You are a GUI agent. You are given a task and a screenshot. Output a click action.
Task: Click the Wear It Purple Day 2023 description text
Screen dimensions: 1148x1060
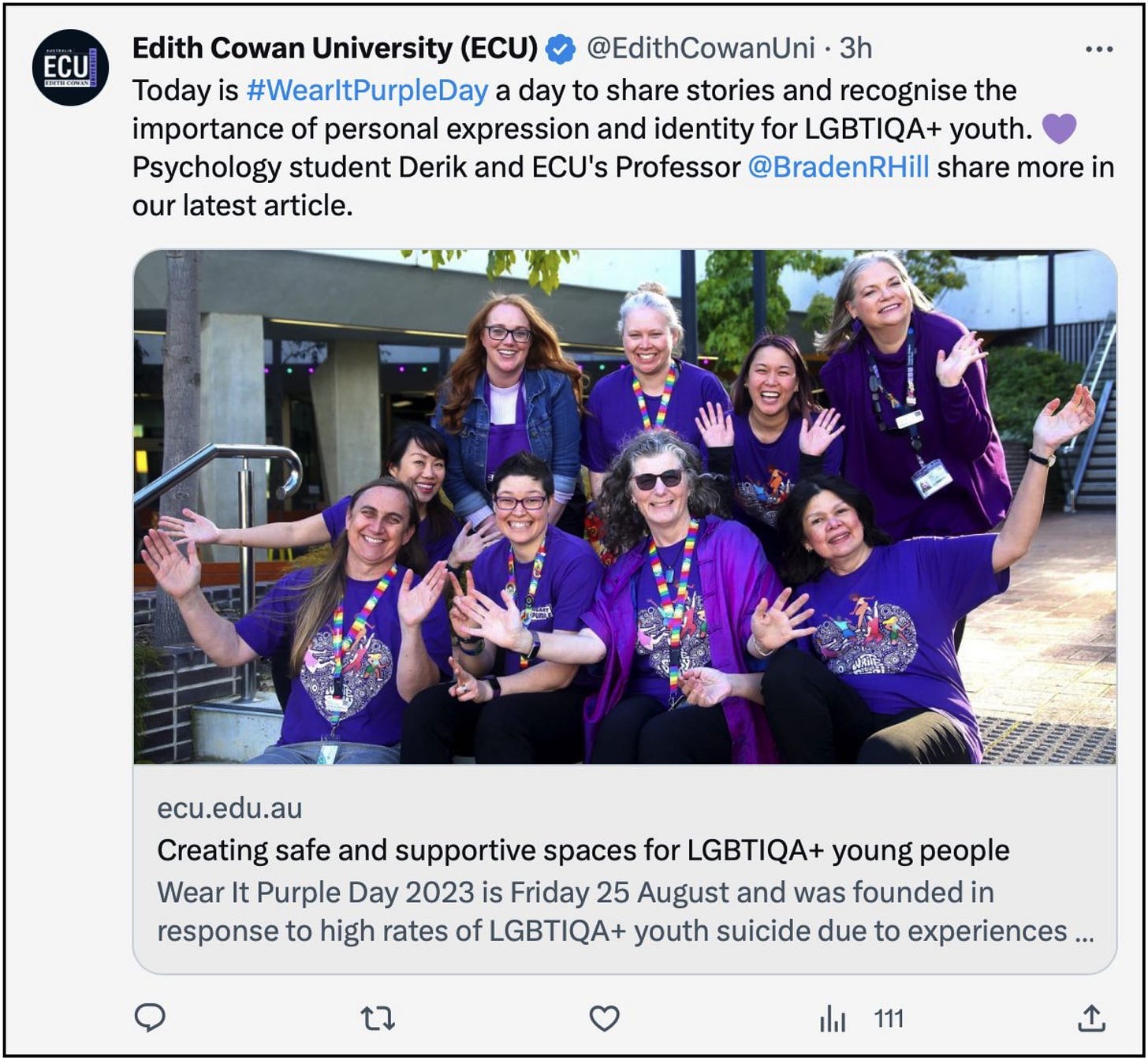click(x=625, y=912)
